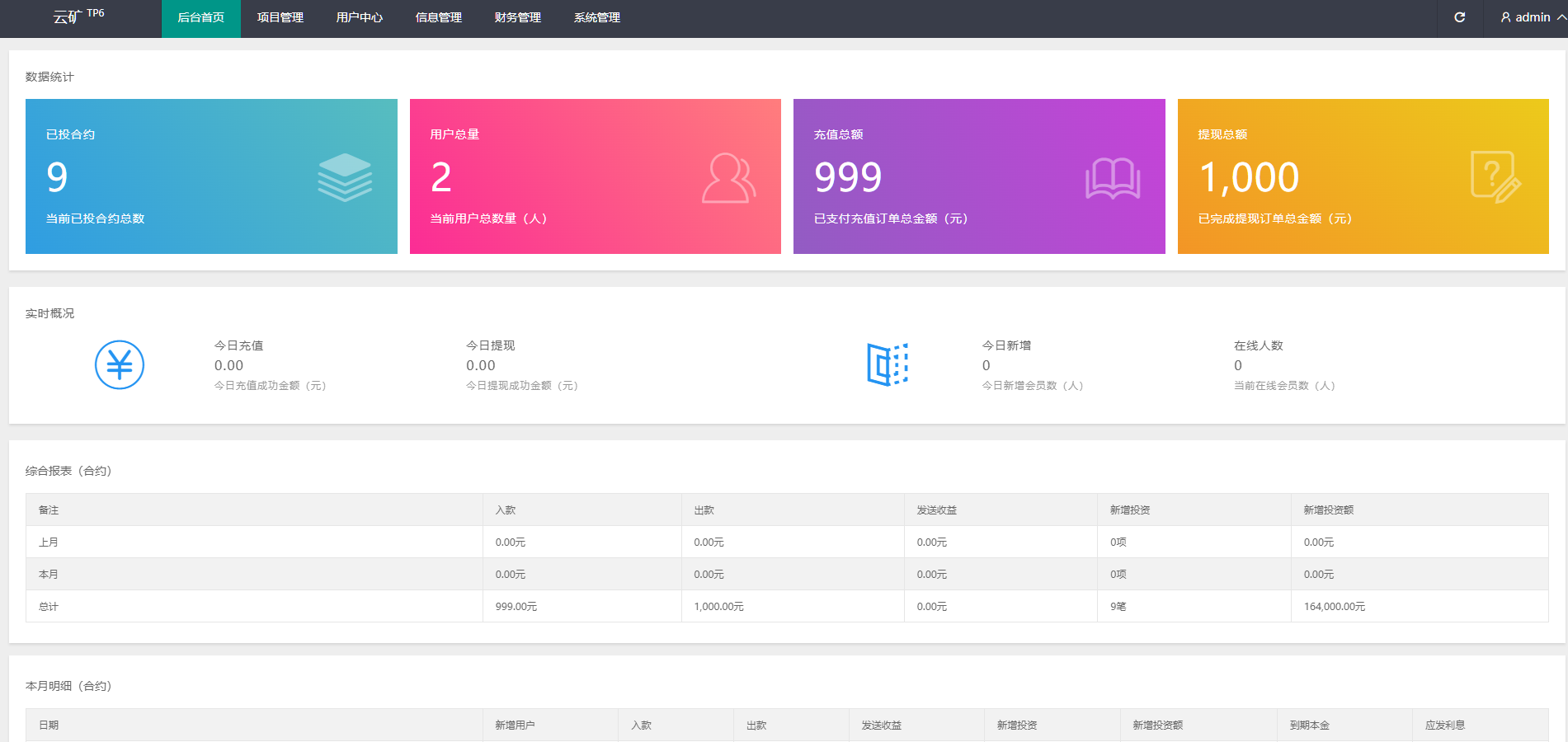Viewport: 1568px width, 742px height.
Task: Open the 系统管理 menu item
Action: 597,17
